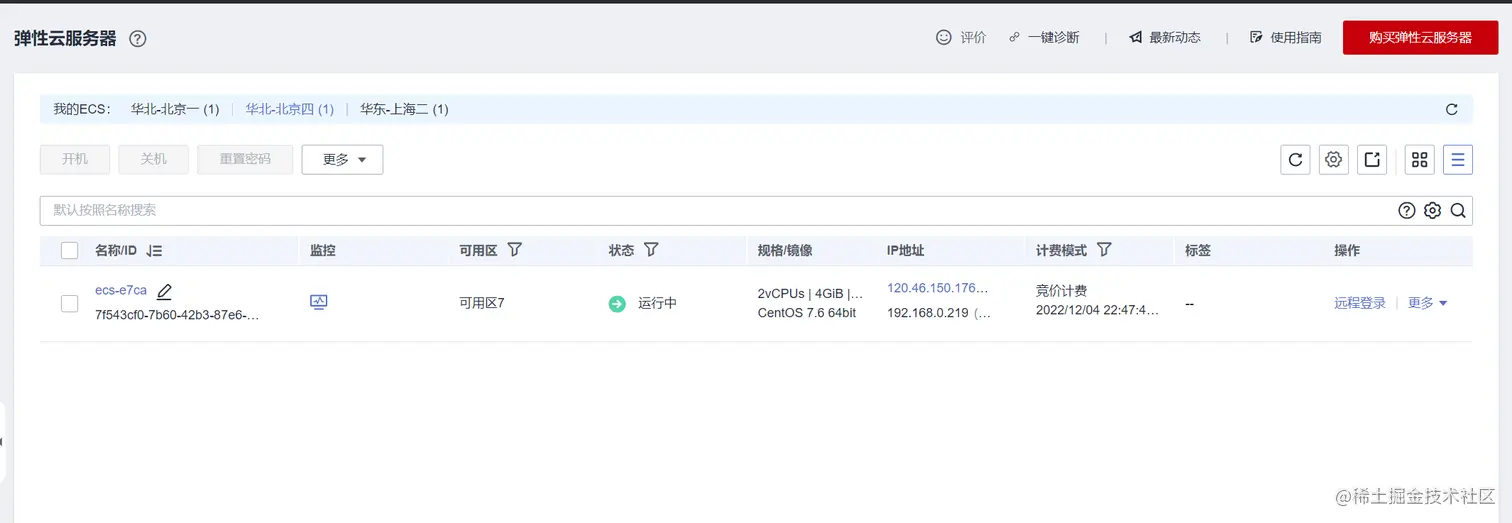Image resolution: width=1512 pixels, height=523 pixels.
Task: Switch to list view
Action: [1458, 159]
